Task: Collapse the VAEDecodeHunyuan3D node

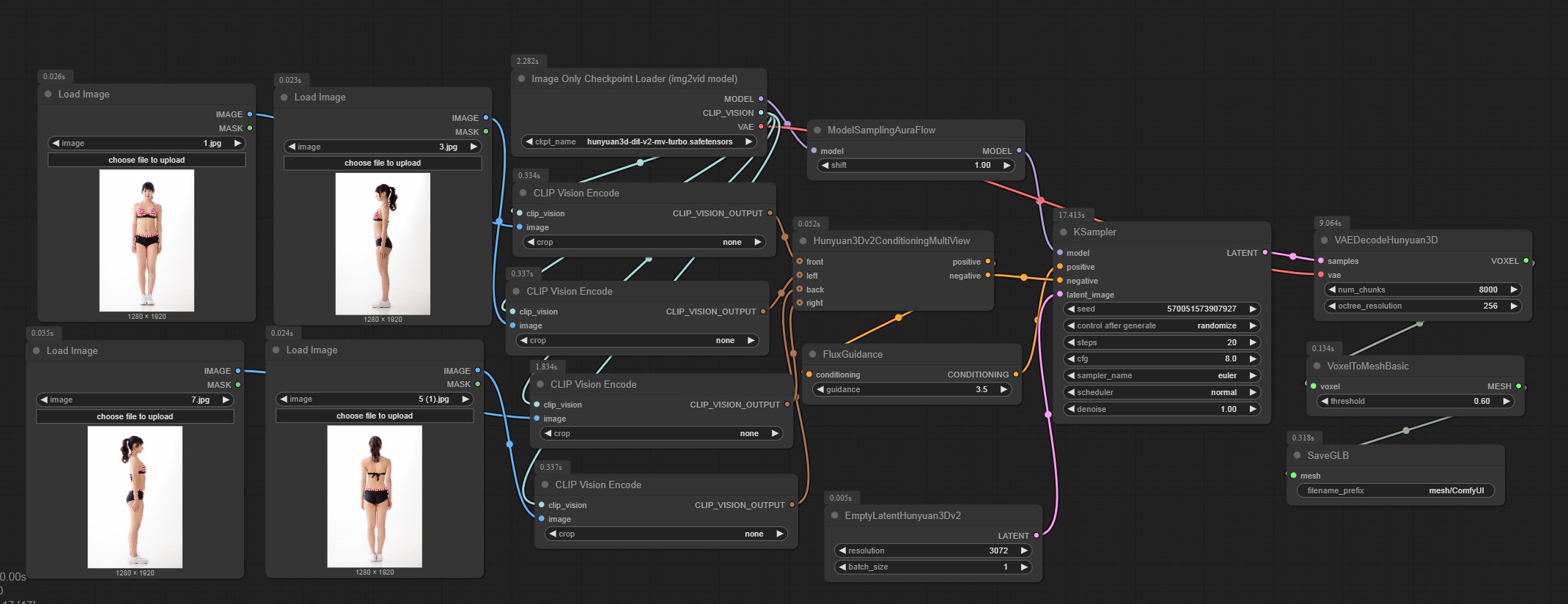Action: click(x=1324, y=240)
